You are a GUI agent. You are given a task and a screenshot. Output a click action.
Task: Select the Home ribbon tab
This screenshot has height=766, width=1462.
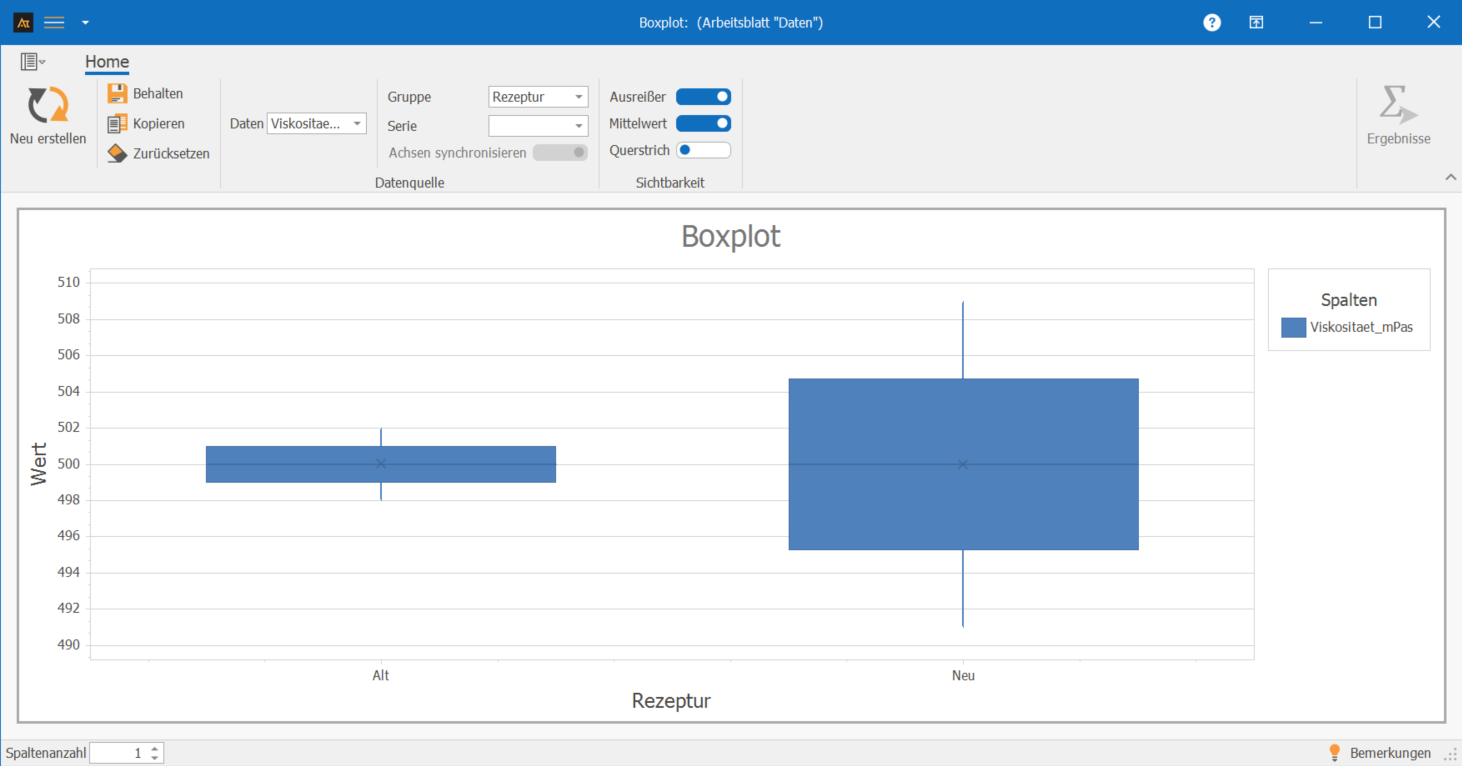(107, 62)
